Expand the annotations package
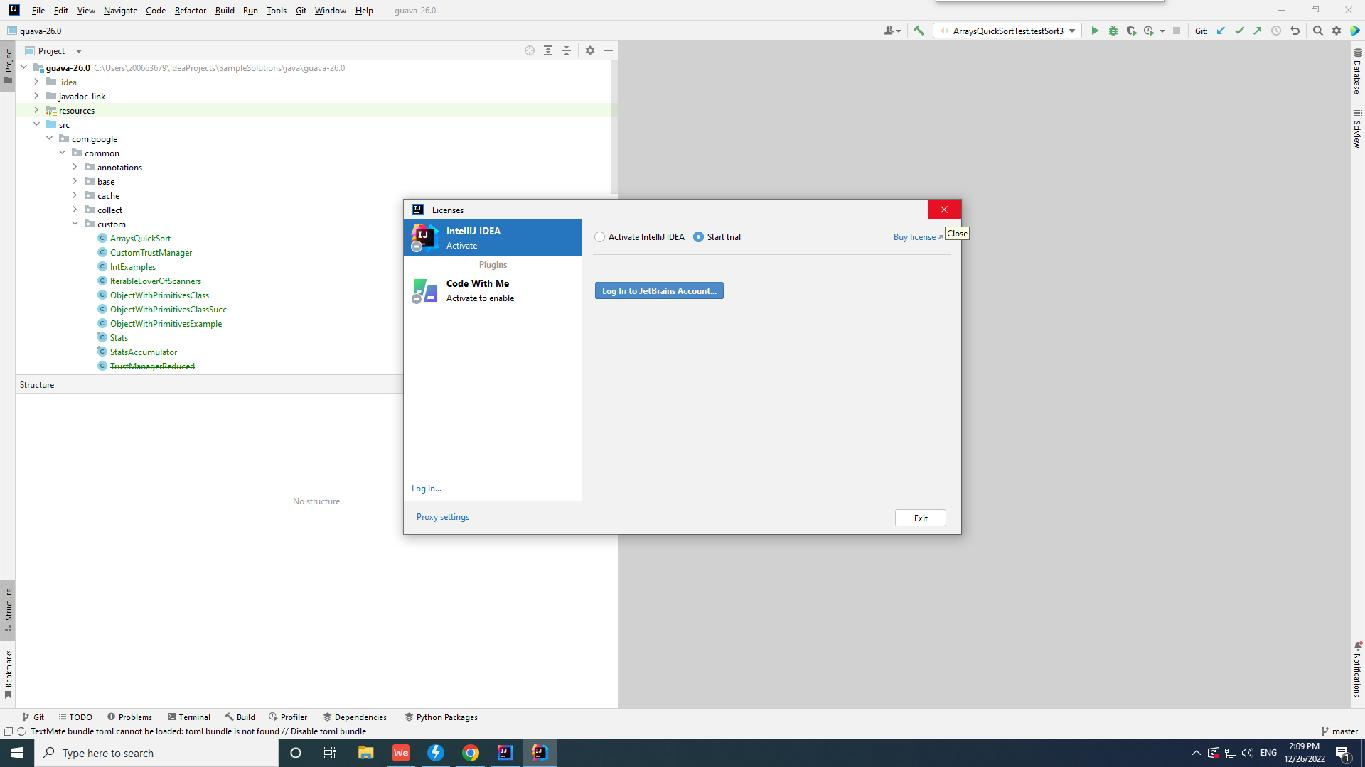 [75, 167]
